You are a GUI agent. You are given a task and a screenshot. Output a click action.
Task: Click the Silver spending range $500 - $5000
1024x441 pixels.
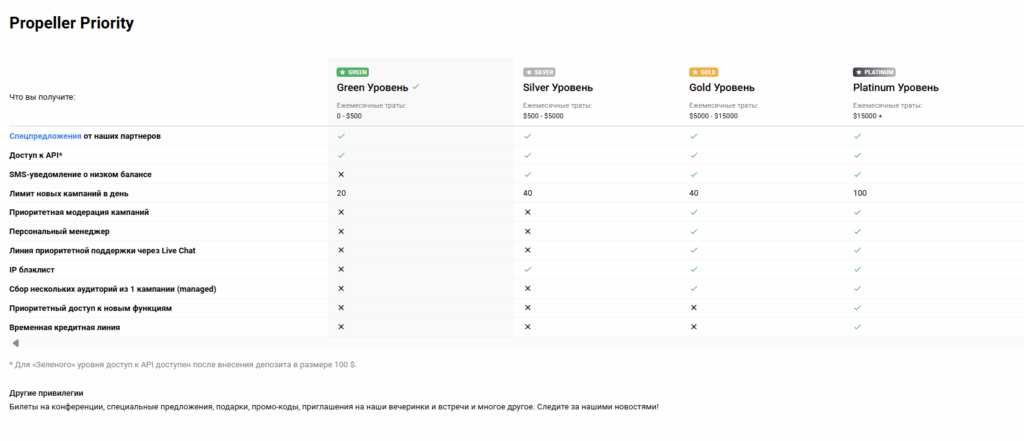tap(543, 116)
